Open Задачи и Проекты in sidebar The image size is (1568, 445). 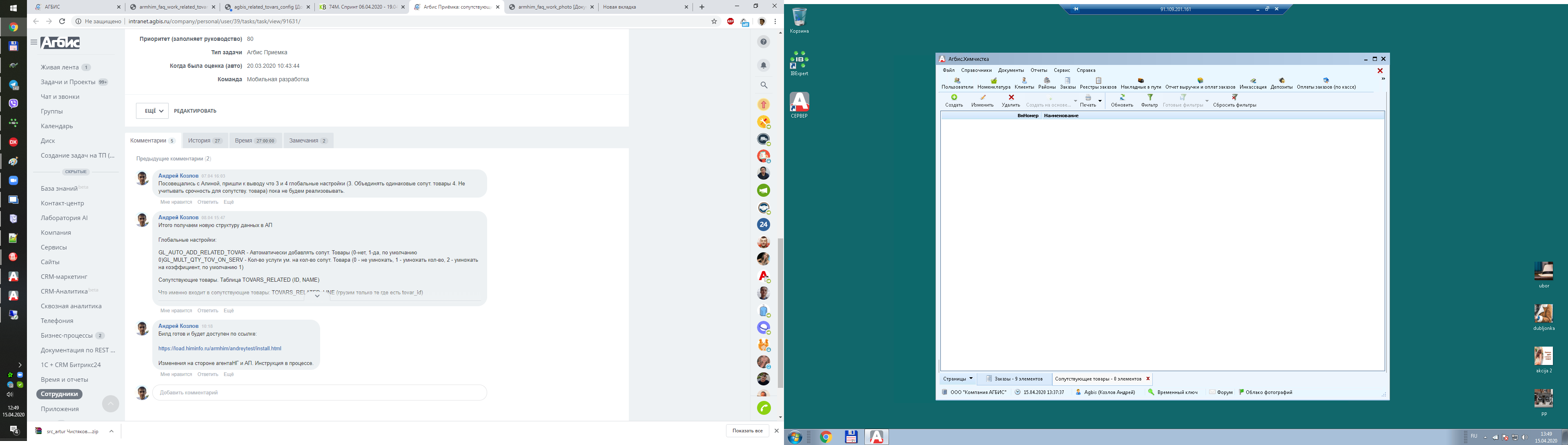coord(68,82)
